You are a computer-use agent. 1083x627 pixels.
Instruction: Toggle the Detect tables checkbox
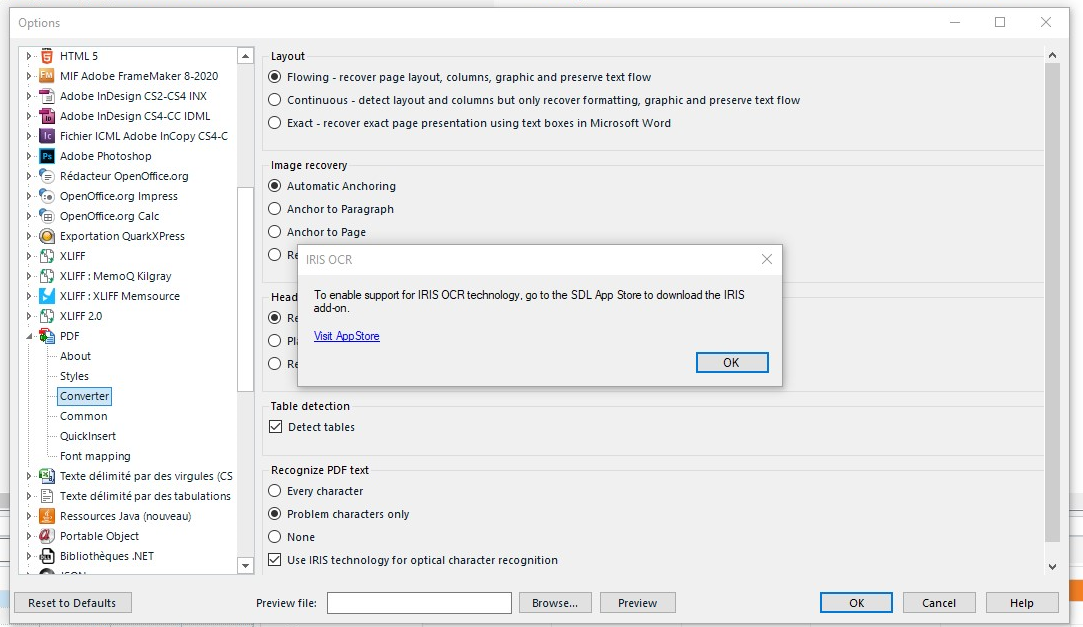[x=276, y=427]
